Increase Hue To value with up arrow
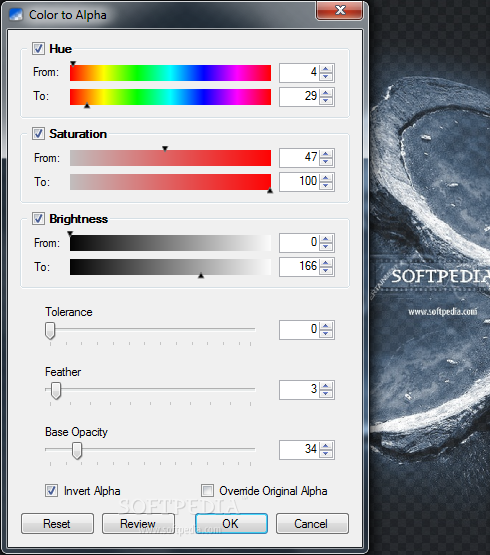This screenshot has width=490, height=555. (326, 93)
